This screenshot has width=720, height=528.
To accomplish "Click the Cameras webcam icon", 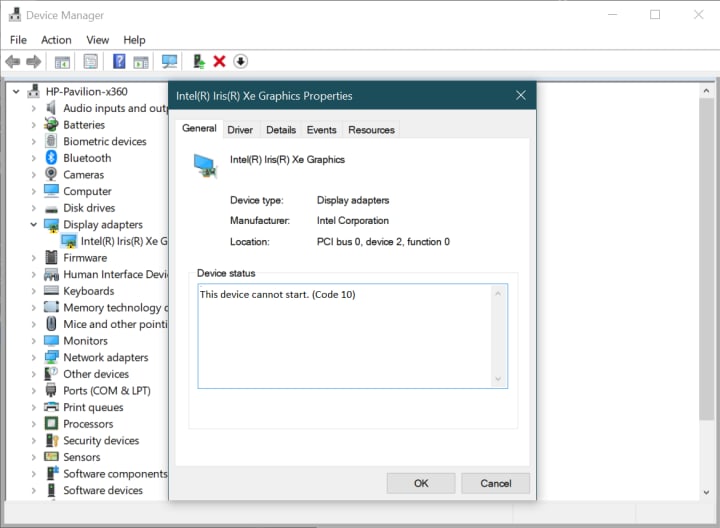I will [51, 174].
